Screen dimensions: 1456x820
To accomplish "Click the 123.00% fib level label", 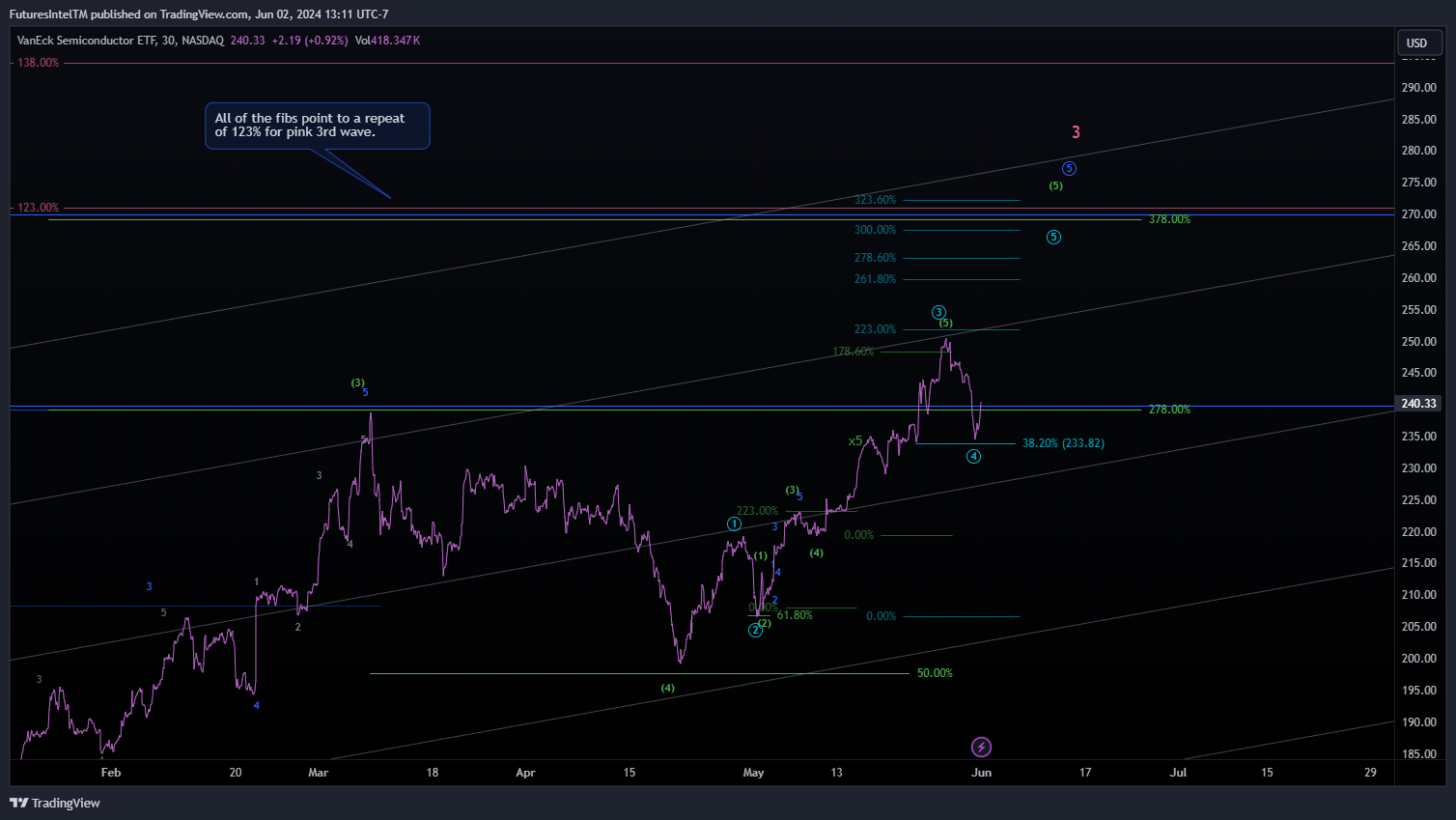I will (x=39, y=208).
